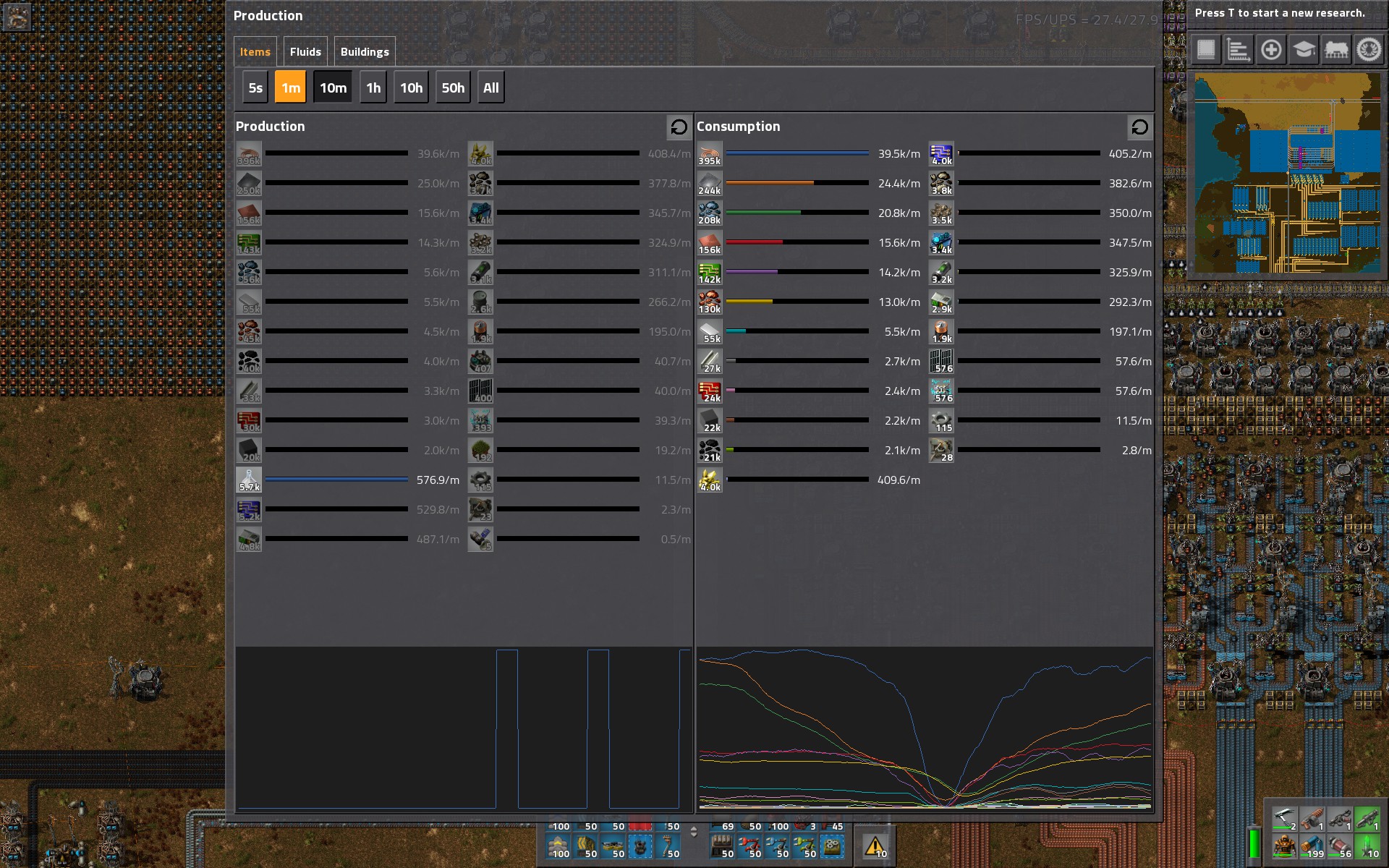Select iron gear 115 in Production list
The image size is (1389, 868).
[480, 480]
